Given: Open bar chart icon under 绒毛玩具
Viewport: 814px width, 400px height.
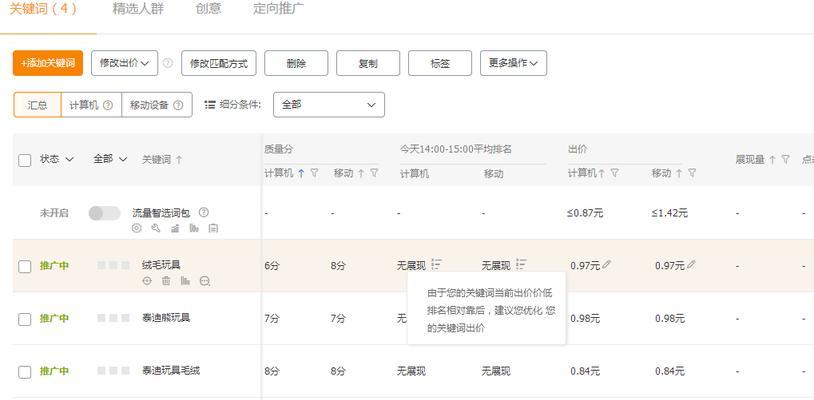Looking at the screenshot, I should point(185,281).
